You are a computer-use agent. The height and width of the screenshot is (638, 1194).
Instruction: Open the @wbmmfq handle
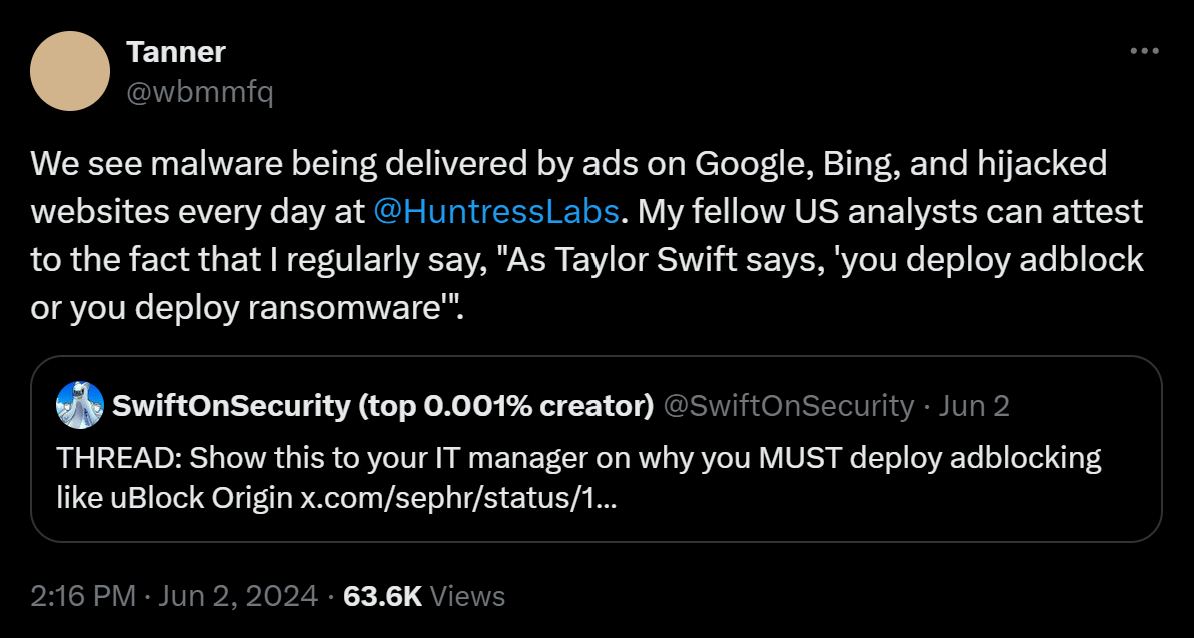tap(200, 93)
